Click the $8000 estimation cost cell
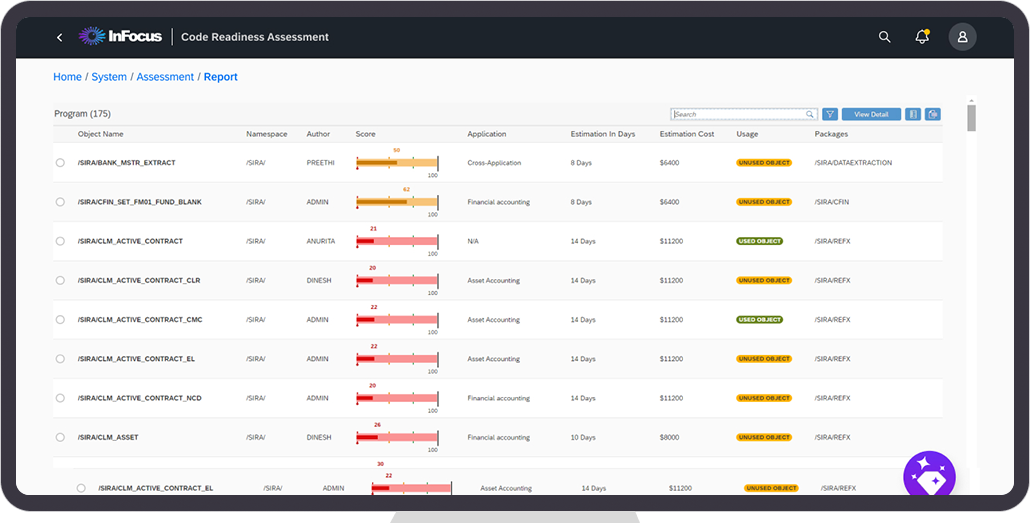Image resolution: width=1030 pixels, height=523 pixels. click(x=669, y=438)
